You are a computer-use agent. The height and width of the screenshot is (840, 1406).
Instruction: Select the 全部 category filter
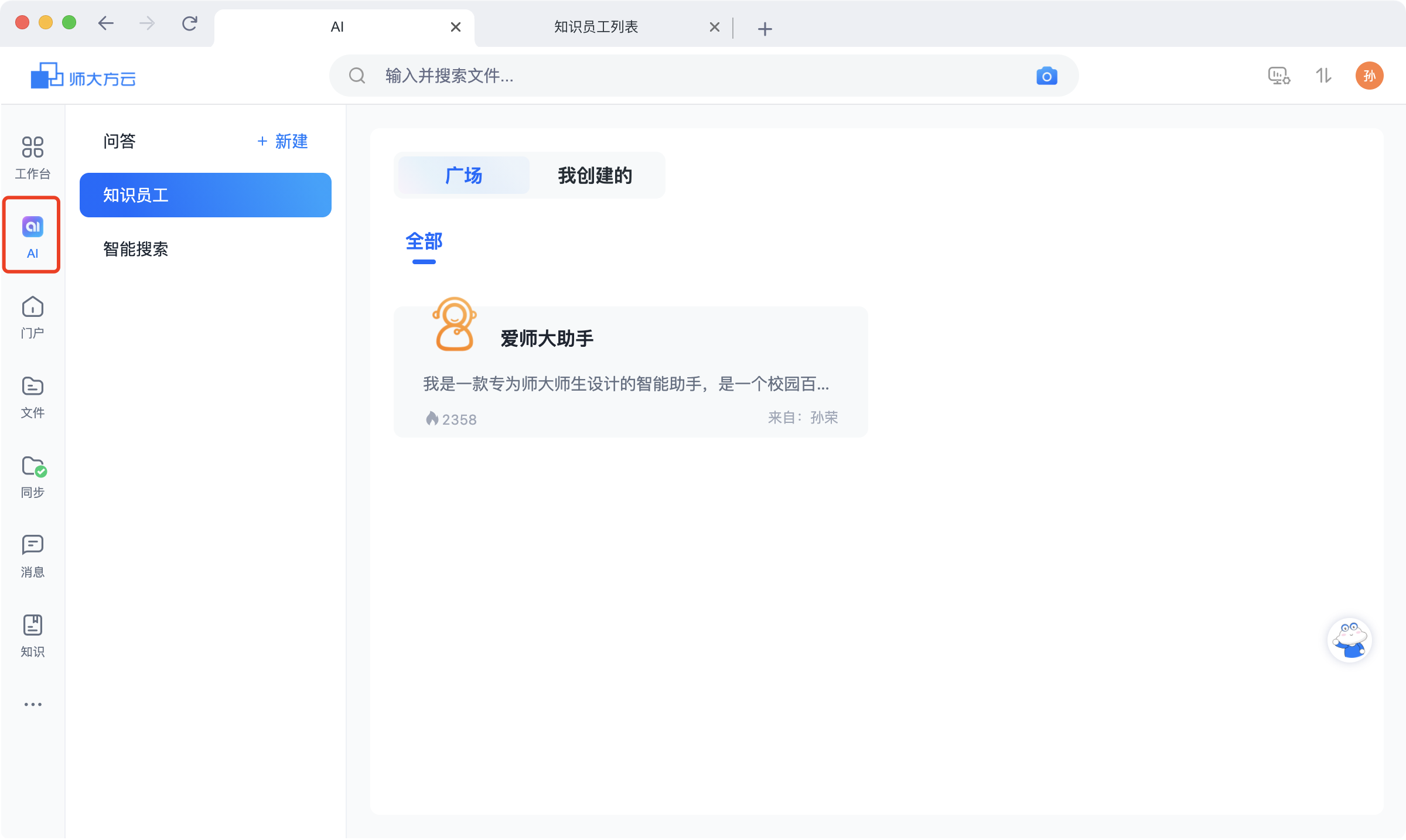(x=424, y=241)
